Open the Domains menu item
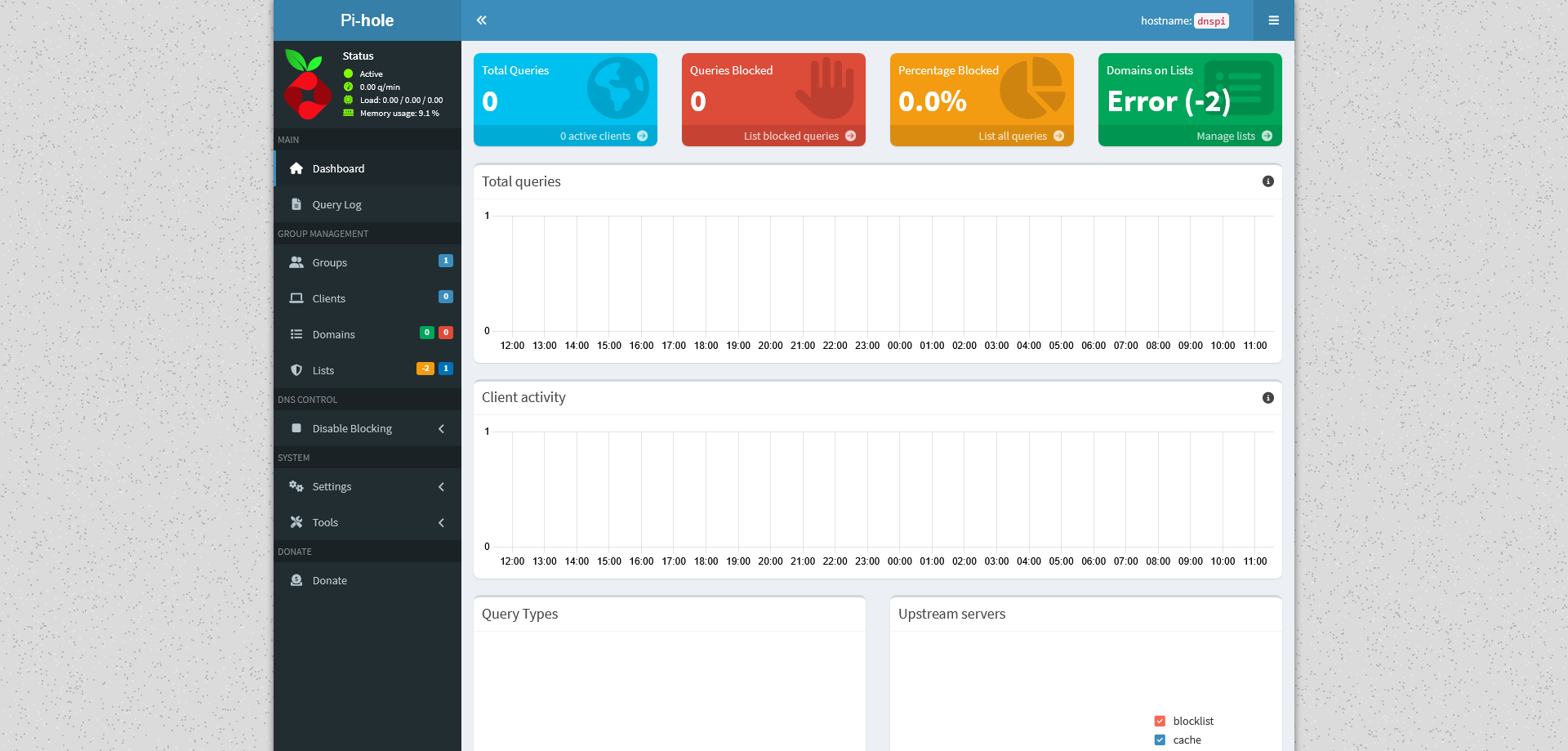Image resolution: width=1568 pixels, height=751 pixels. 367,334
